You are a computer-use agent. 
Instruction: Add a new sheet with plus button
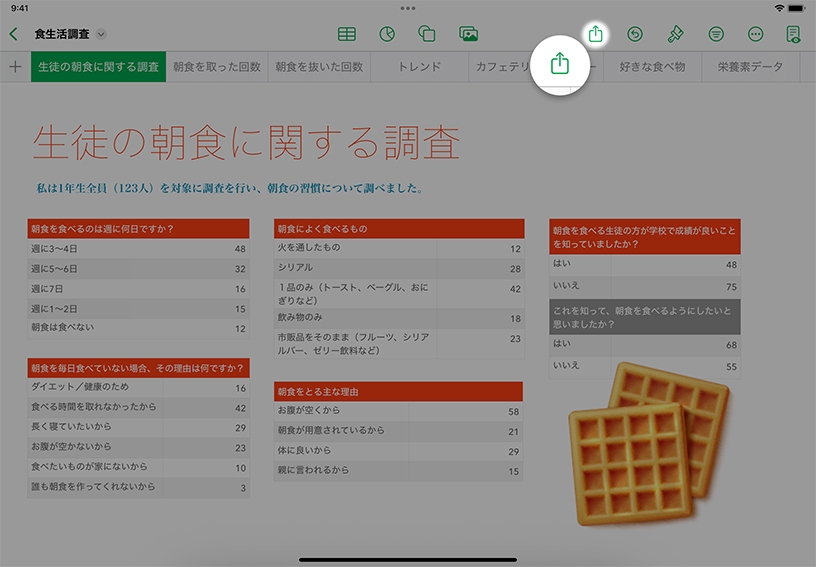pyautogui.click(x=15, y=67)
